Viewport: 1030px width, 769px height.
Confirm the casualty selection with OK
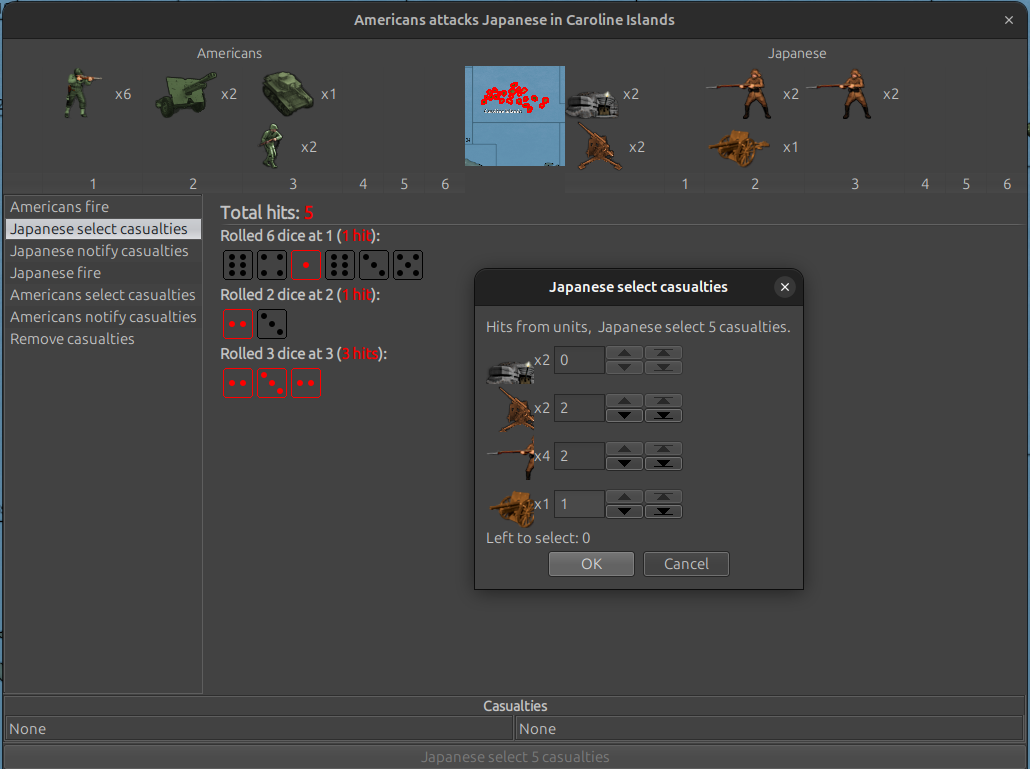(590, 563)
